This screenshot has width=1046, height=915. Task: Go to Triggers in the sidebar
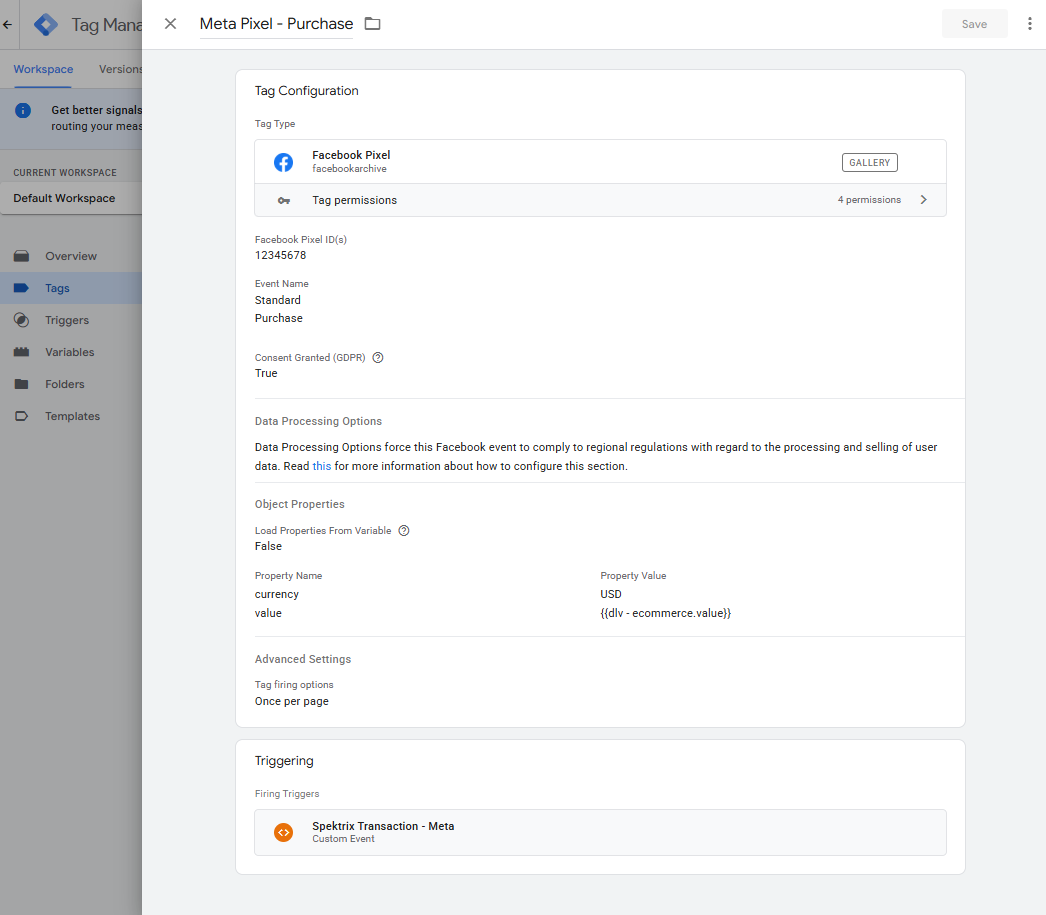[x=66, y=320]
